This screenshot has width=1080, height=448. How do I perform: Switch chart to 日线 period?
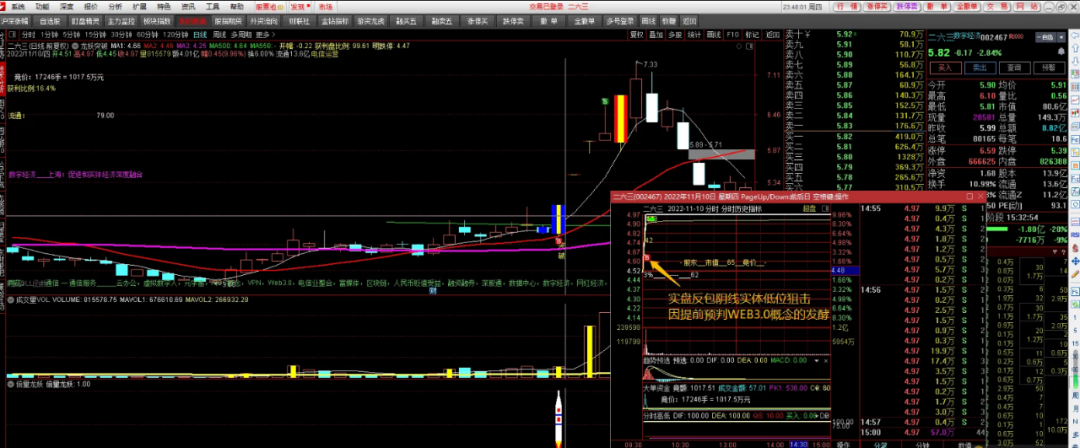click(x=200, y=34)
